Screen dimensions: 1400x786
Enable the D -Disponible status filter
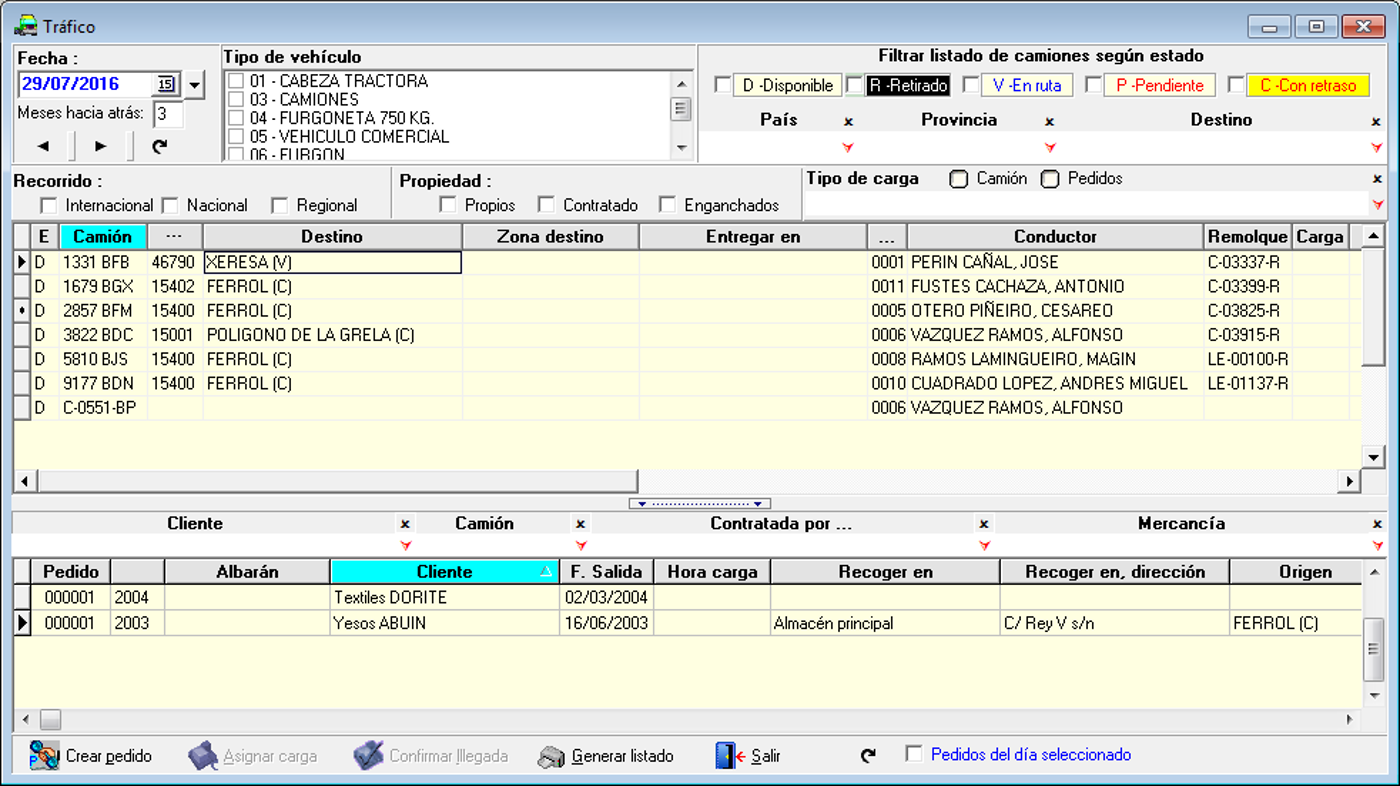(x=723, y=86)
